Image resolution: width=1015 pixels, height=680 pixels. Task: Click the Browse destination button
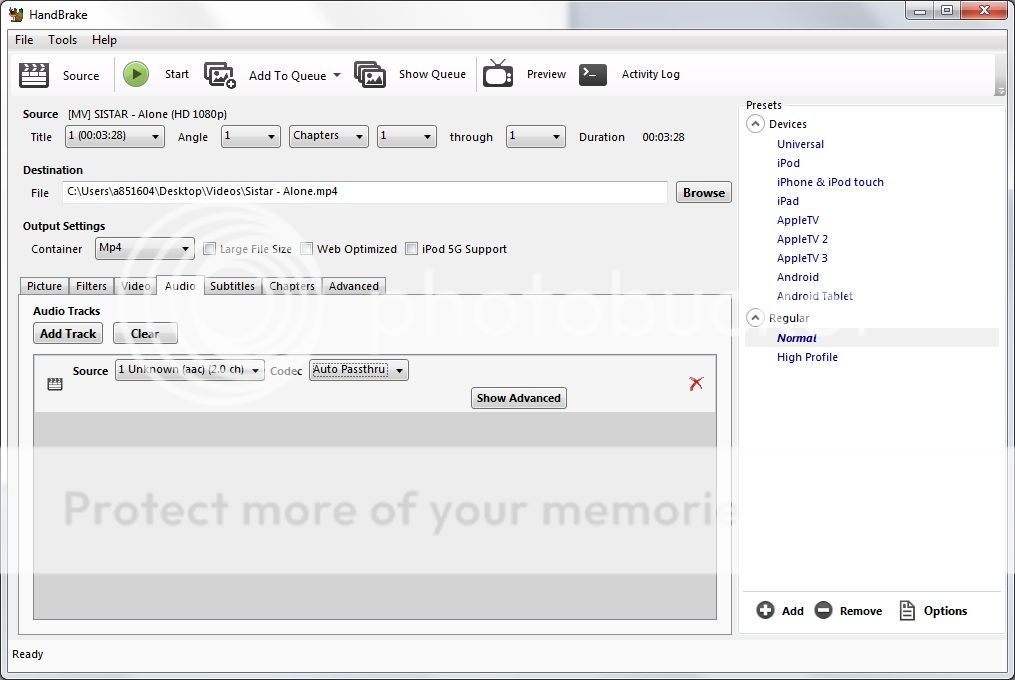coord(704,193)
